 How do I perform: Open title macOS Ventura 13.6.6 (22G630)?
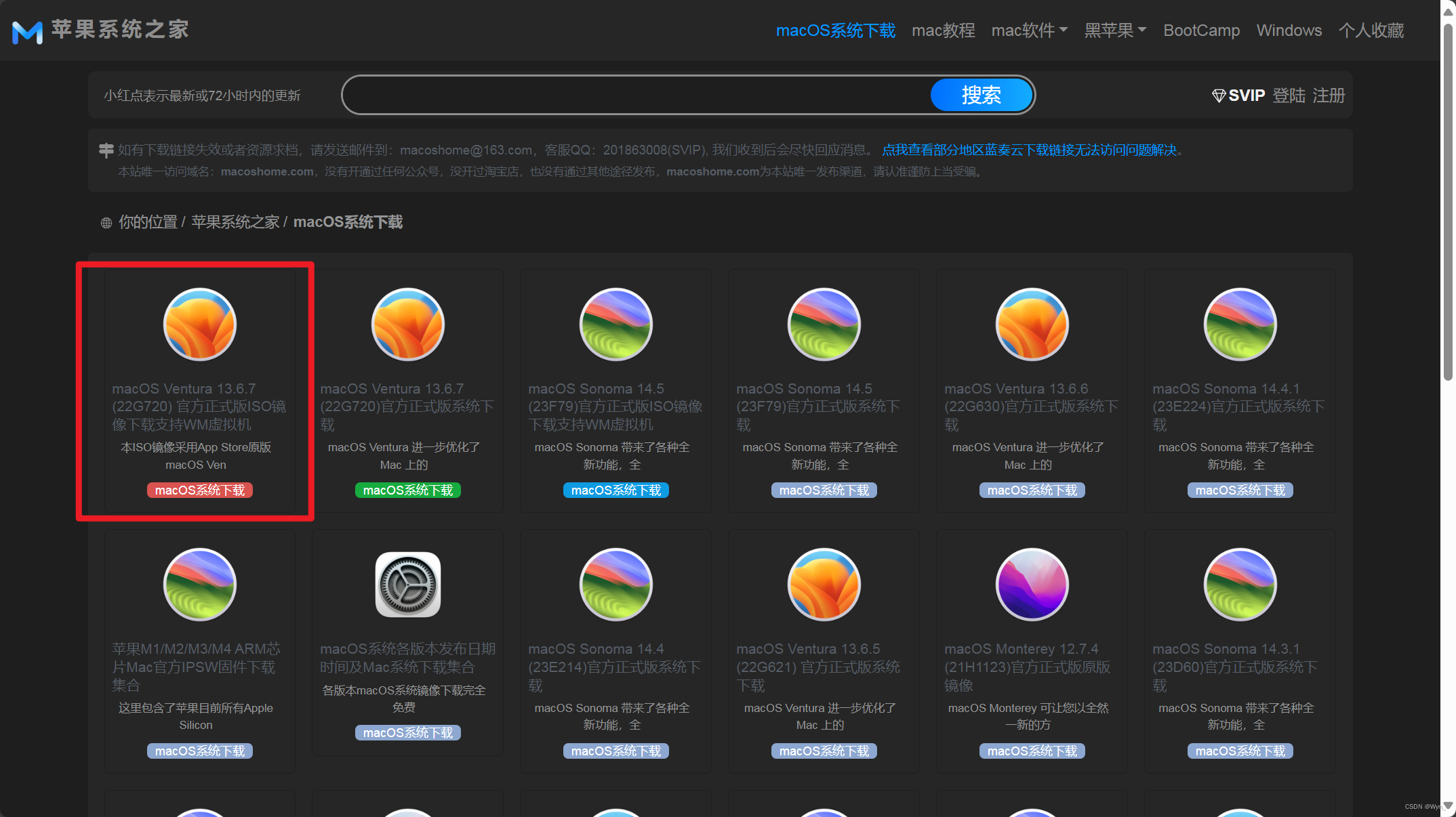click(x=1032, y=406)
